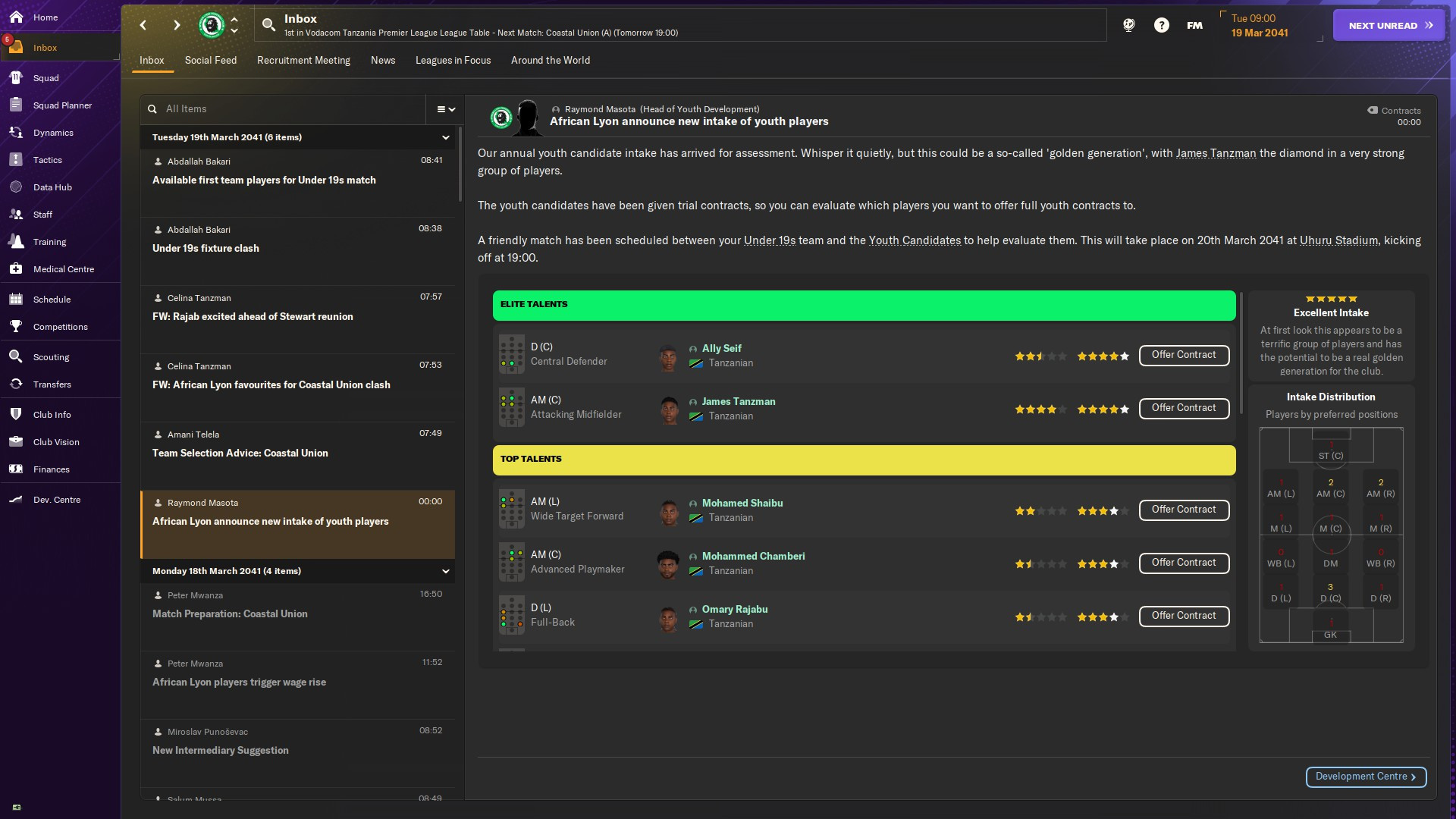
Task: Click the FM menu icon
Action: [1194, 25]
